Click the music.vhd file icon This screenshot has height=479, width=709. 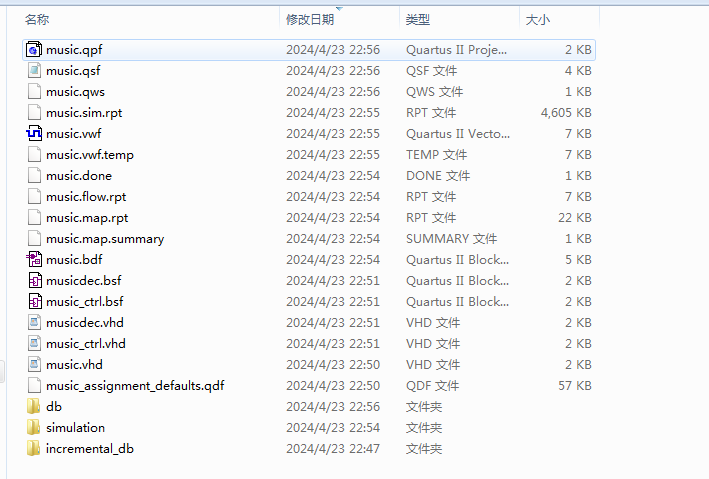coord(34,365)
